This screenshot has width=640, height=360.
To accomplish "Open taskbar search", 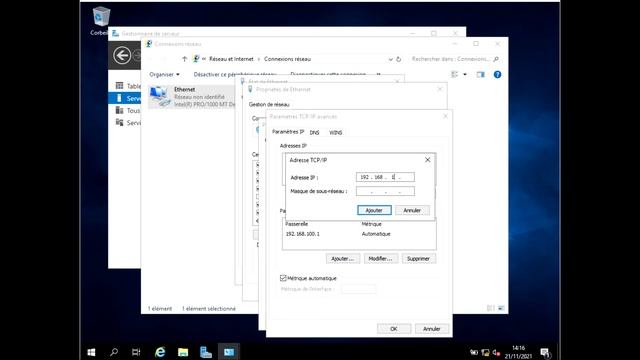I will [x=114, y=352].
